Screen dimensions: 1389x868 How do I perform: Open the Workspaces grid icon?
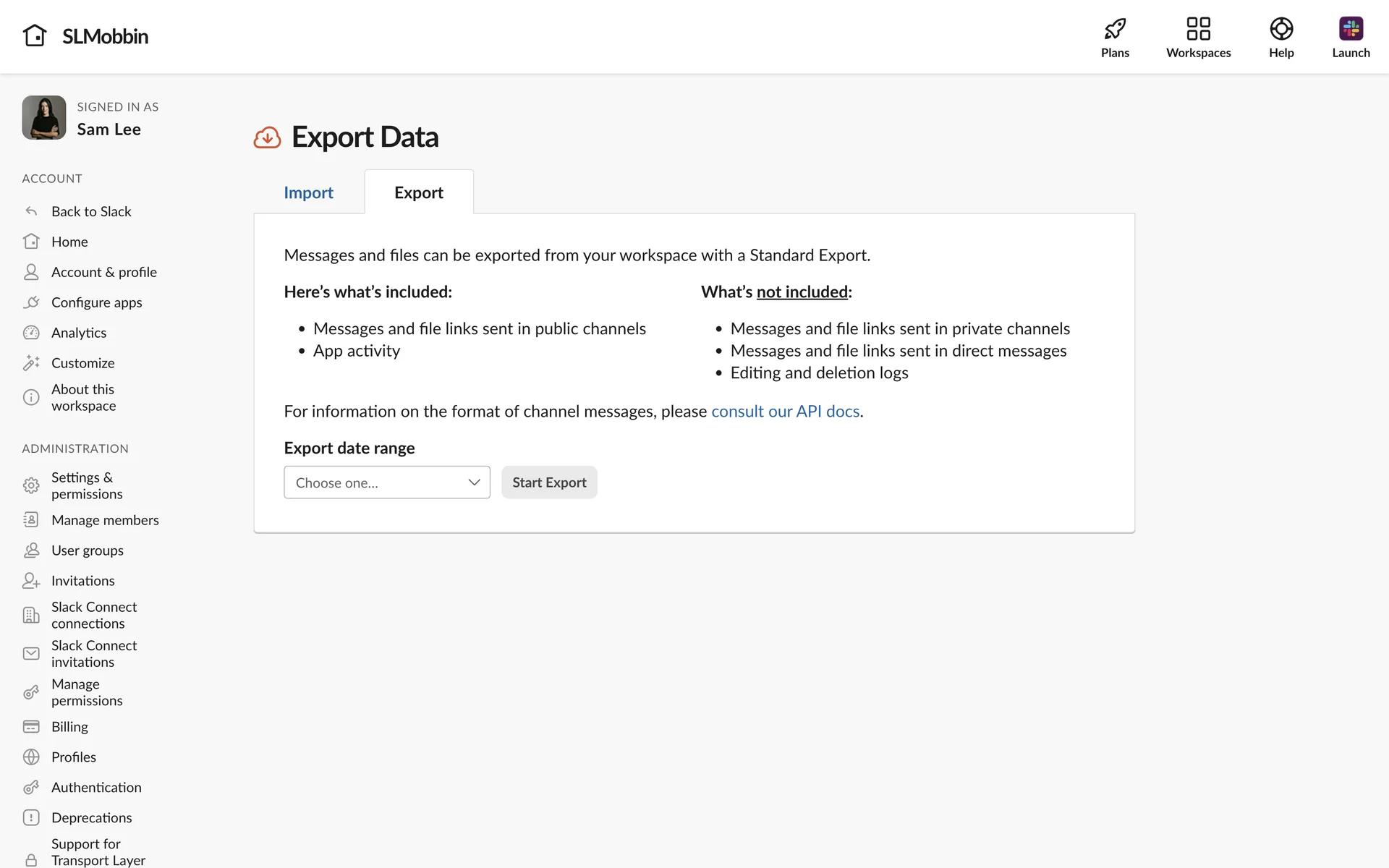point(1198,29)
